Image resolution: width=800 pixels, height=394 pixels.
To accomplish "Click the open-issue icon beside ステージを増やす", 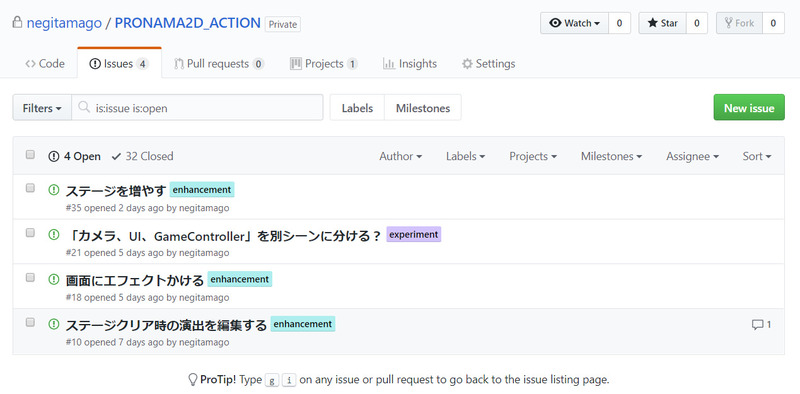I will click(x=54, y=190).
